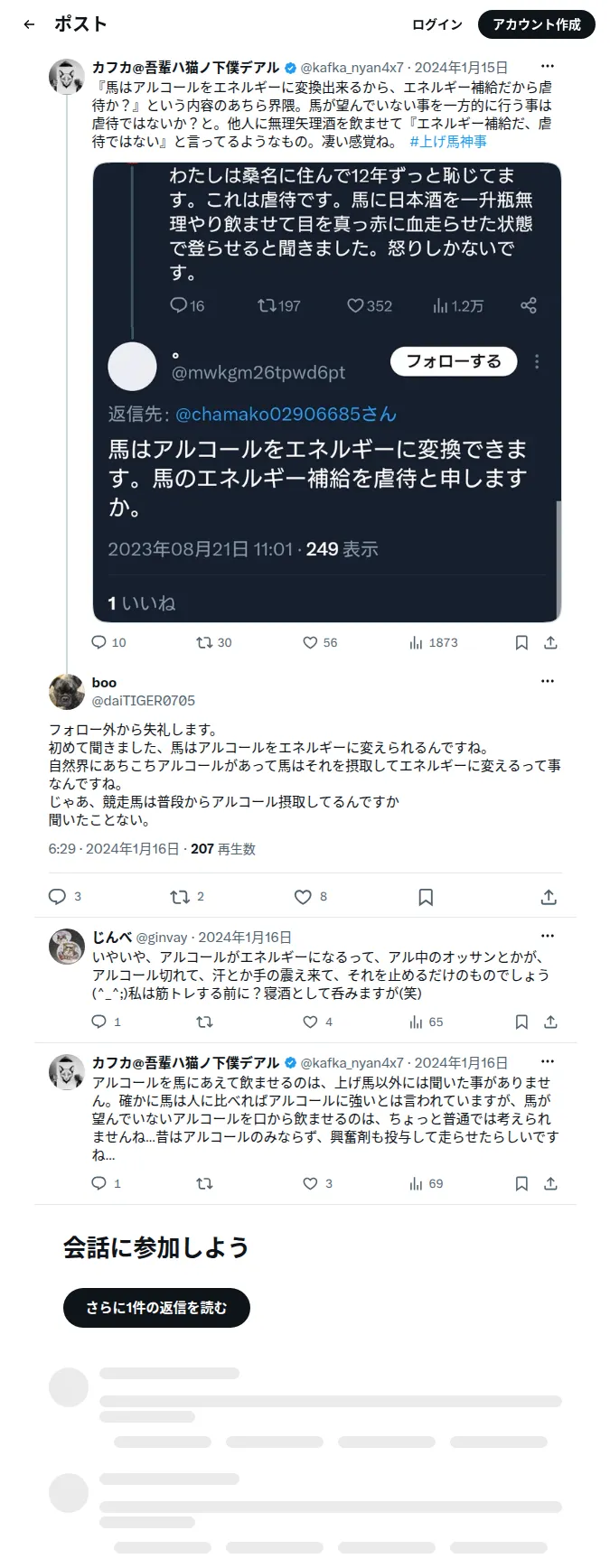Click アカウント作成 button

[537, 24]
